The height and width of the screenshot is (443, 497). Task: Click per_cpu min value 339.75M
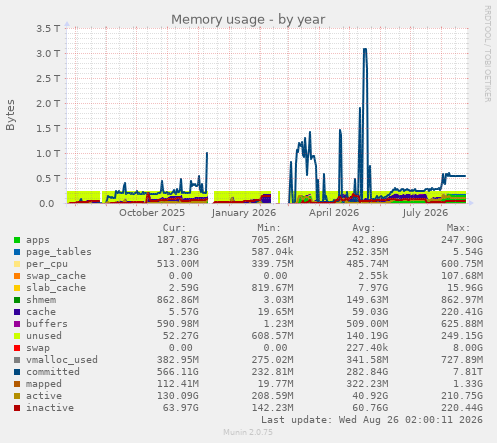coord(272,264)
